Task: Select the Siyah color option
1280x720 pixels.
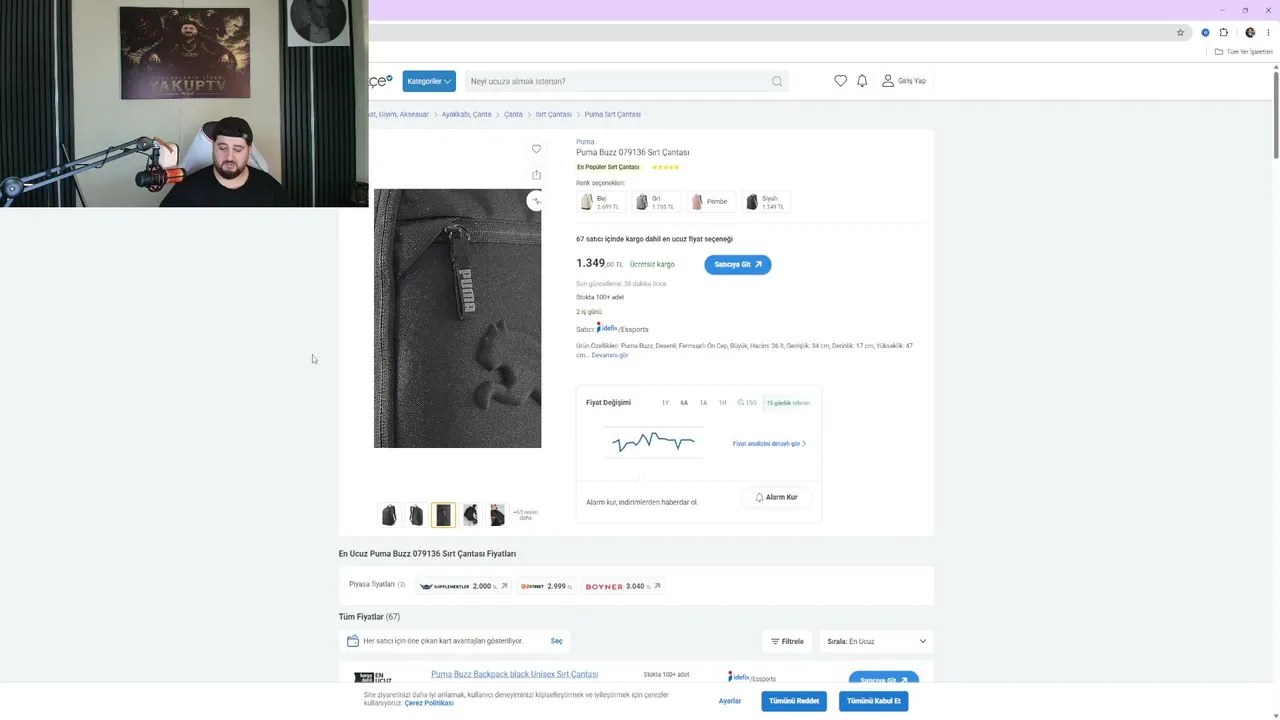Action: point(766,202)
